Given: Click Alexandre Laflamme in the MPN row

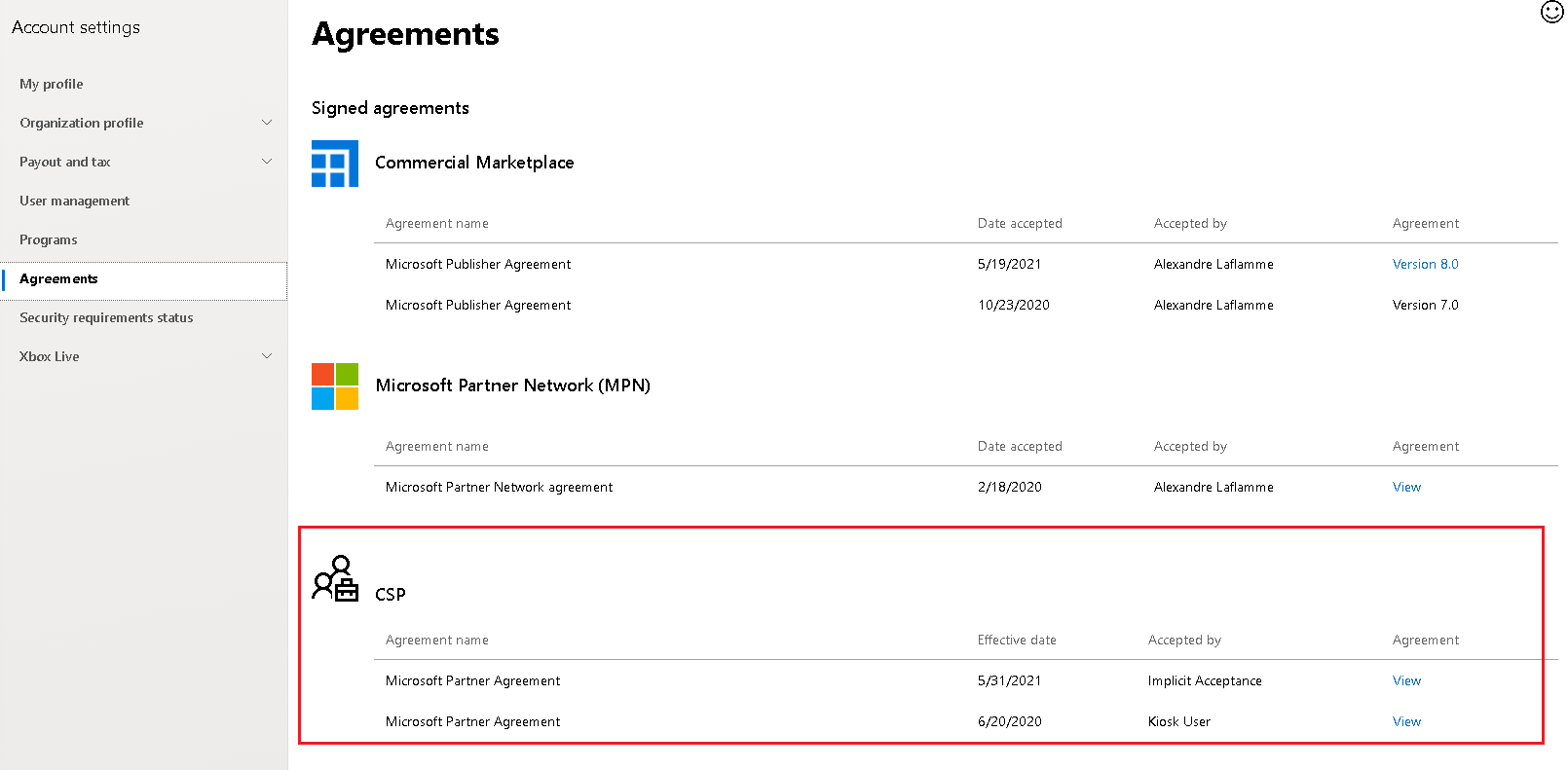Looking at the screenshot, I should (x=1213, y=487).
